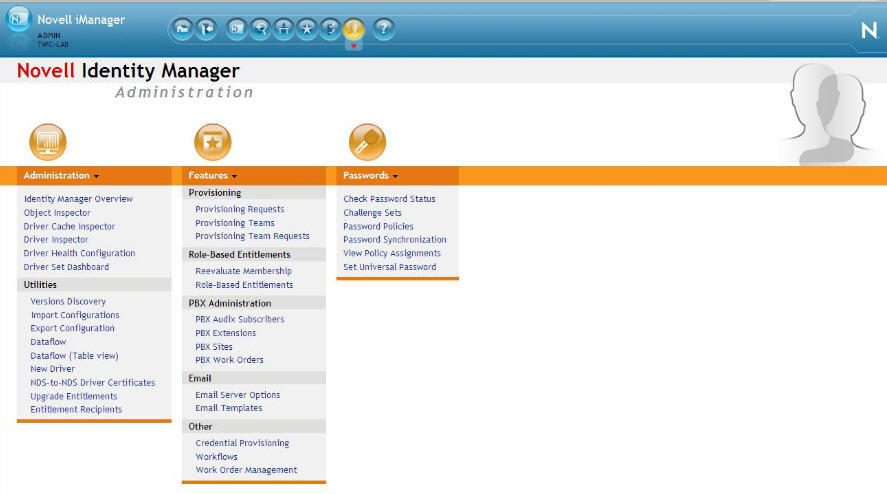Open the View Objects magnifier icon
Image resolution: width=887 pixels, height=494 pixels.
point(260,28)
